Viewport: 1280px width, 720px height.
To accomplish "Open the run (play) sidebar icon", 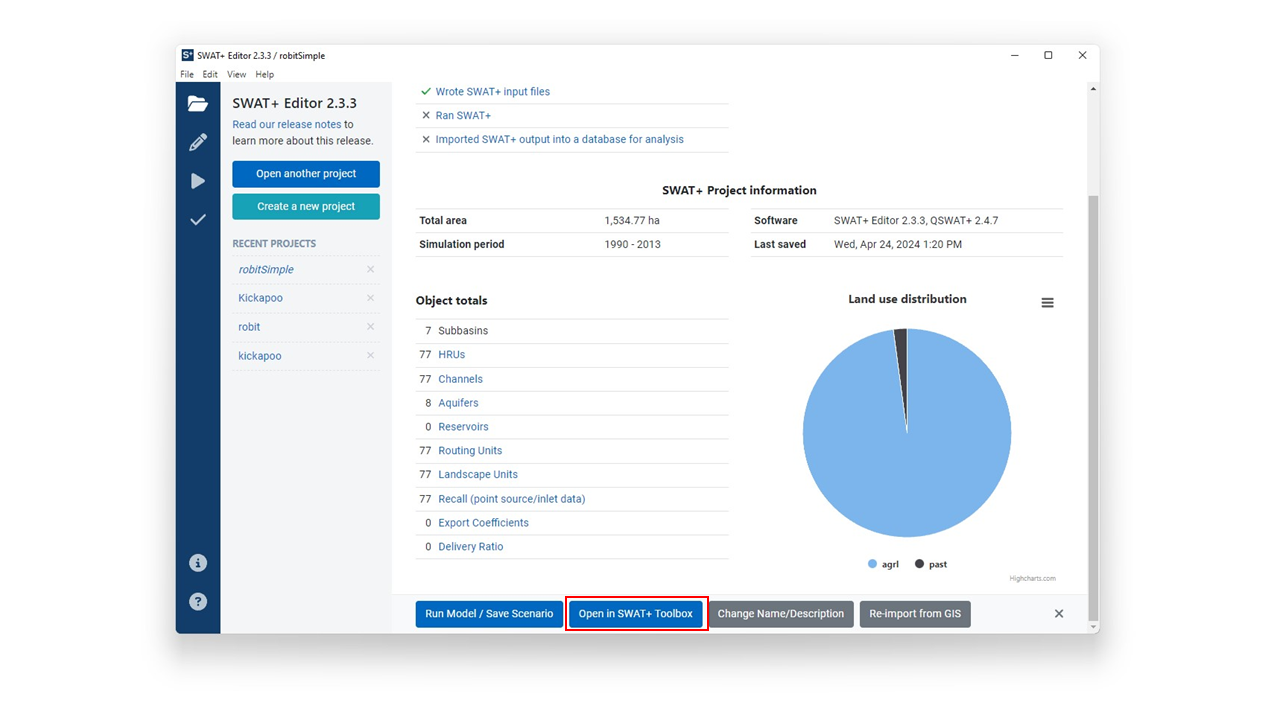I will coord(198,181).
